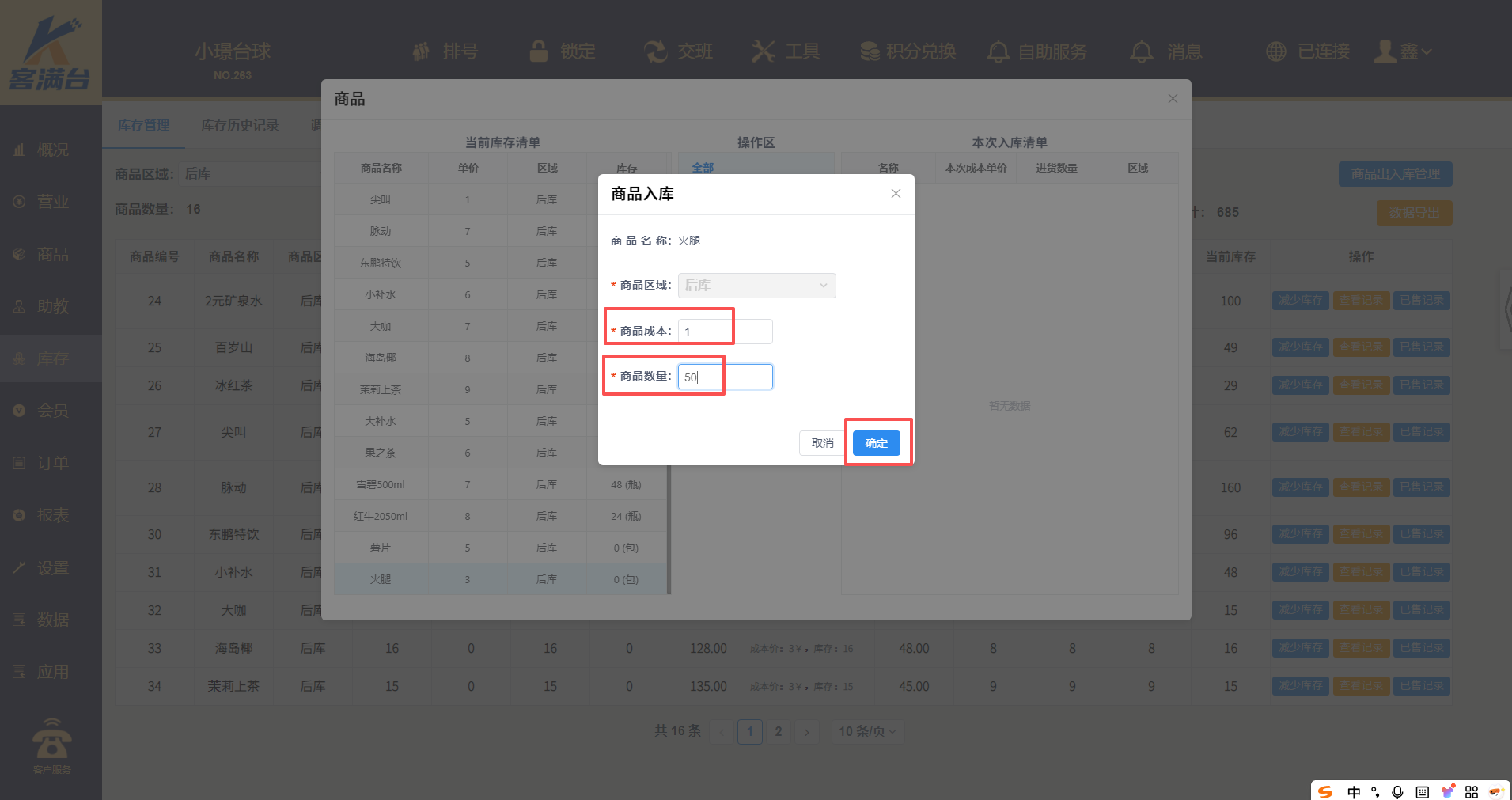The width and height of the screenshot is (1512, 800).
Task: Open 工具 via the wrench icon
Action: pyautogui.click(x=763, y=51)
